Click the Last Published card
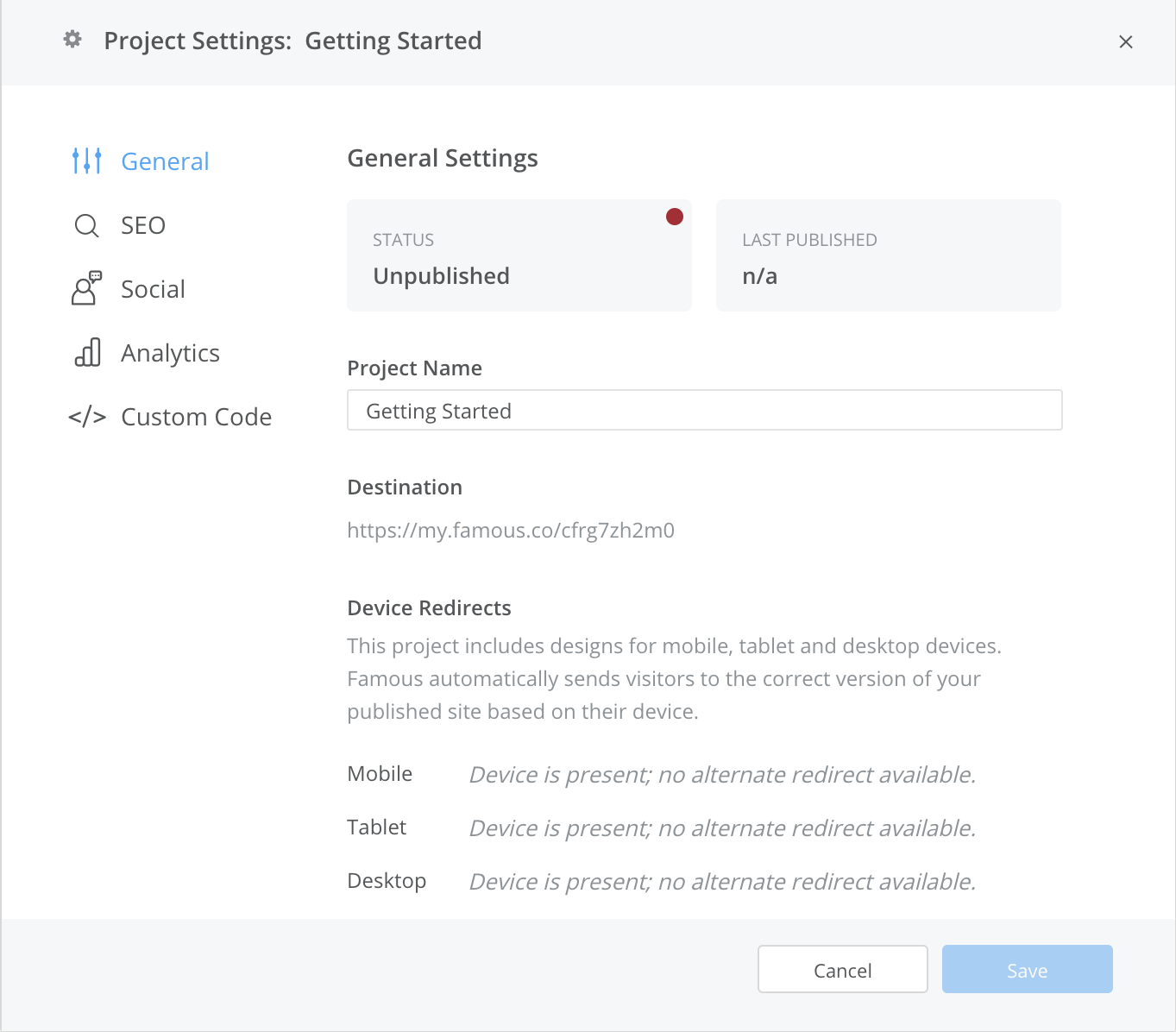 (x=888, y=256)
